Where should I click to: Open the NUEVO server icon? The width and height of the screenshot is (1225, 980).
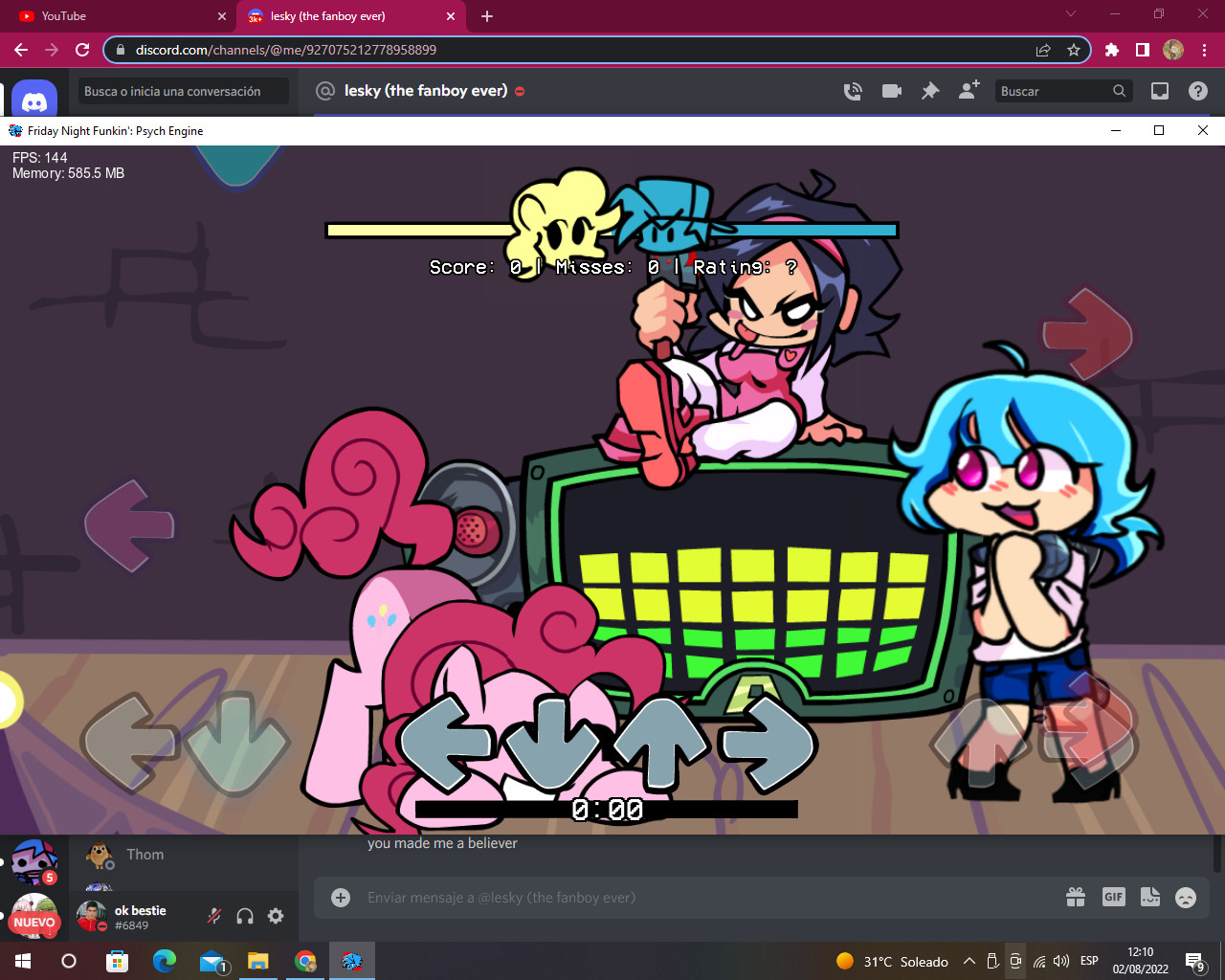pyautogui.click(x=34, y=917)
